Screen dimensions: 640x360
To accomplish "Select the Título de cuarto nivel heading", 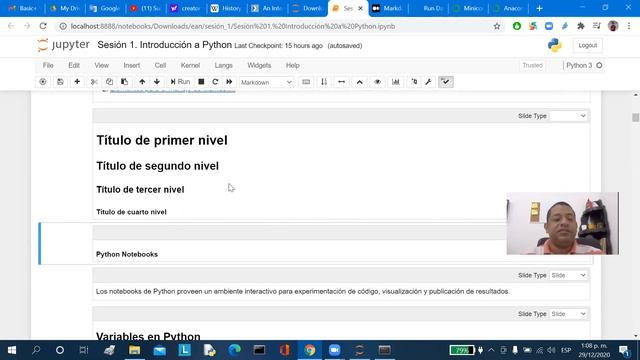I will (x=131, y=212).
